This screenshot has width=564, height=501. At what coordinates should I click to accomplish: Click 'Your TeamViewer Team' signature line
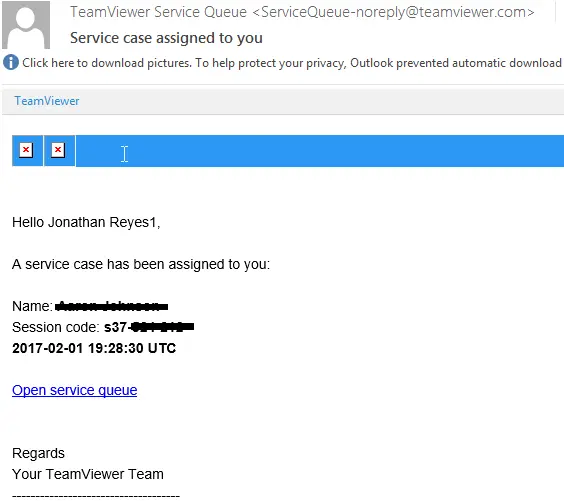click(x=88, y=474)
